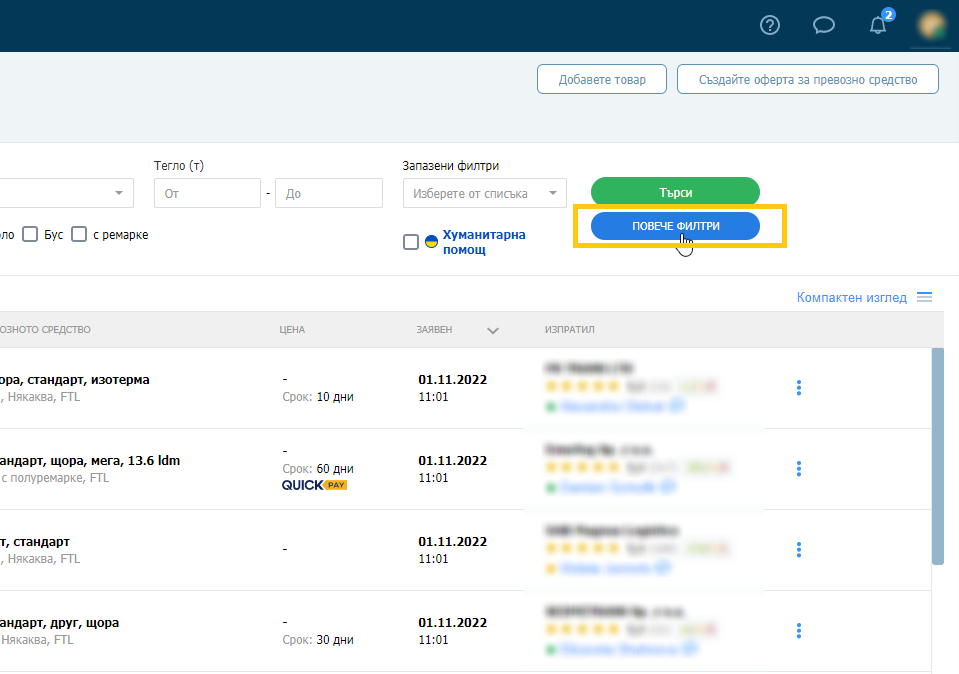Click the vertical scrollbar thumb of list

tap(938, 456)
